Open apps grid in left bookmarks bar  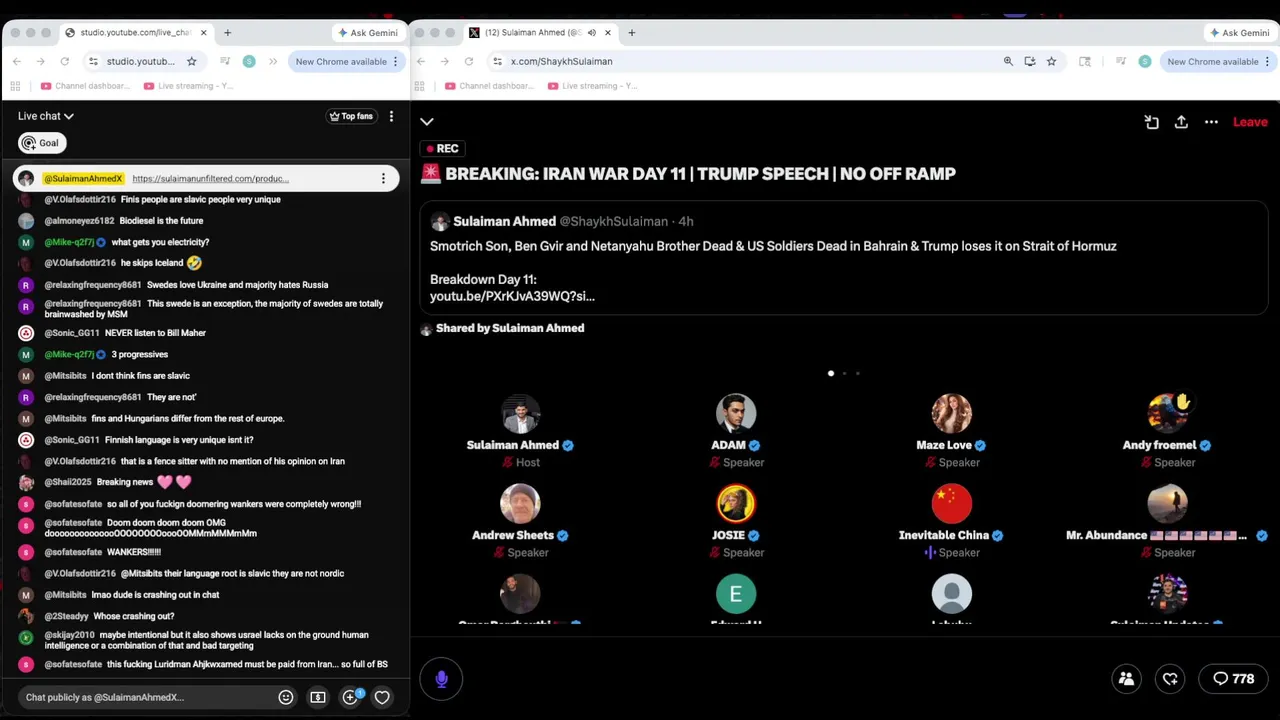point(15,86)
